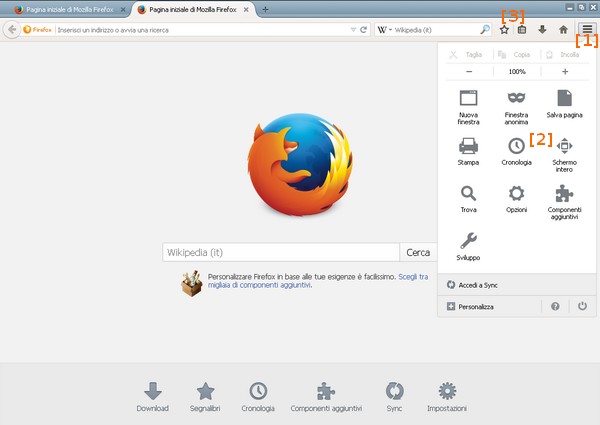
Task: Open the search engine selector dropdown
Action: [x=385, y=29]
